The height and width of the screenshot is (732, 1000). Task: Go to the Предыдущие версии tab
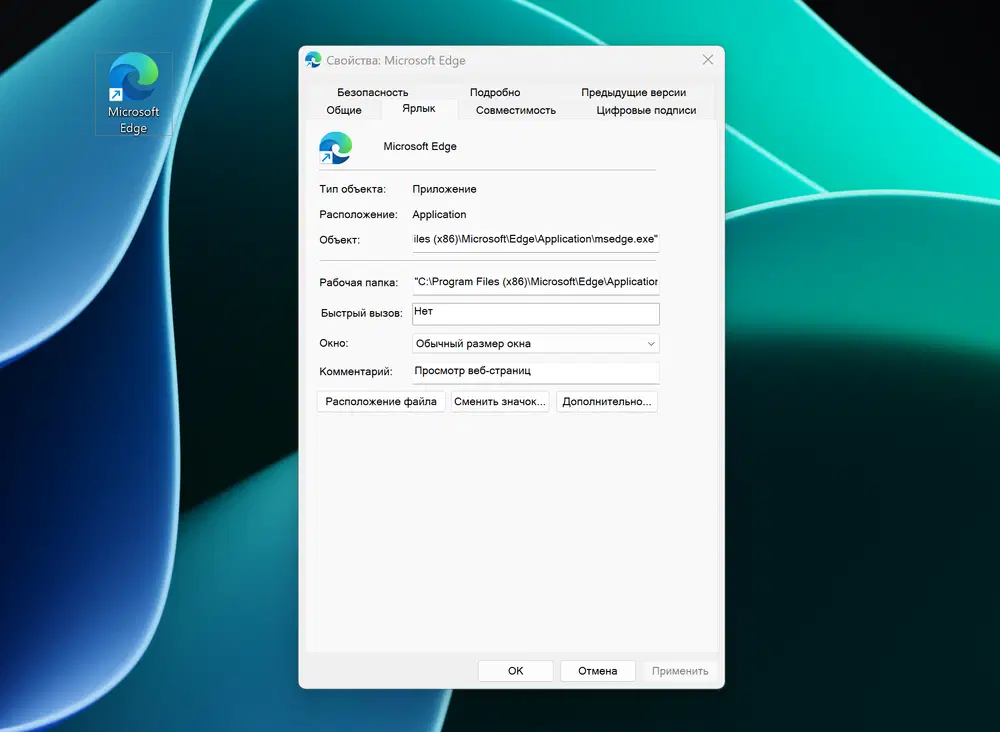point(633,92)
